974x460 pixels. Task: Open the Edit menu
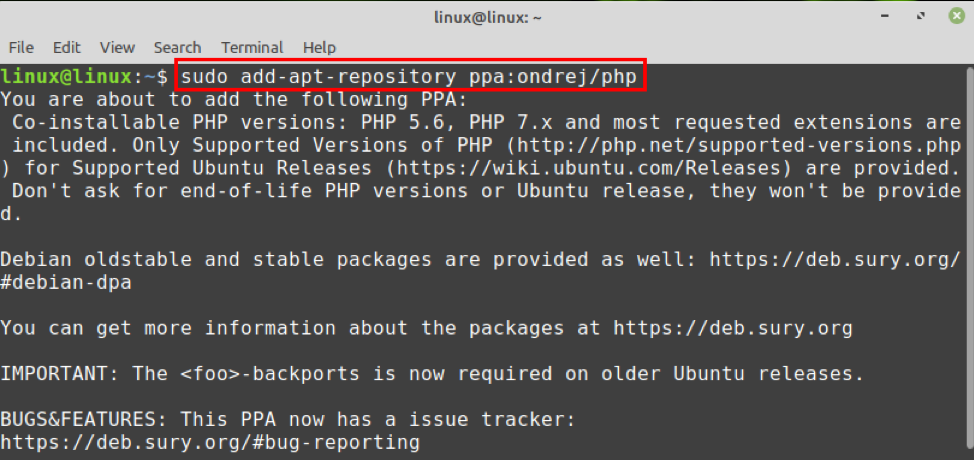[67, 47]
